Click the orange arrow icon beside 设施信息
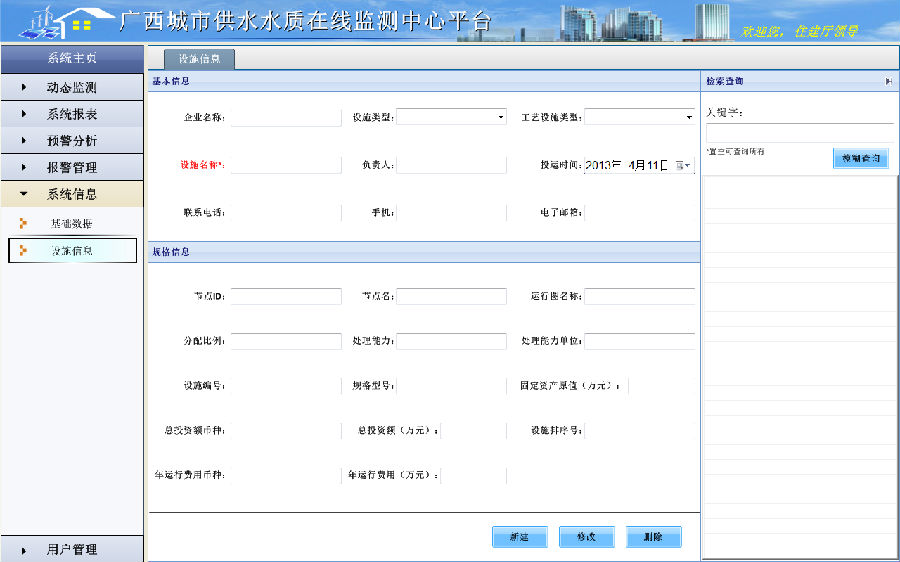The image size is (900, 562). pos(23,250)
